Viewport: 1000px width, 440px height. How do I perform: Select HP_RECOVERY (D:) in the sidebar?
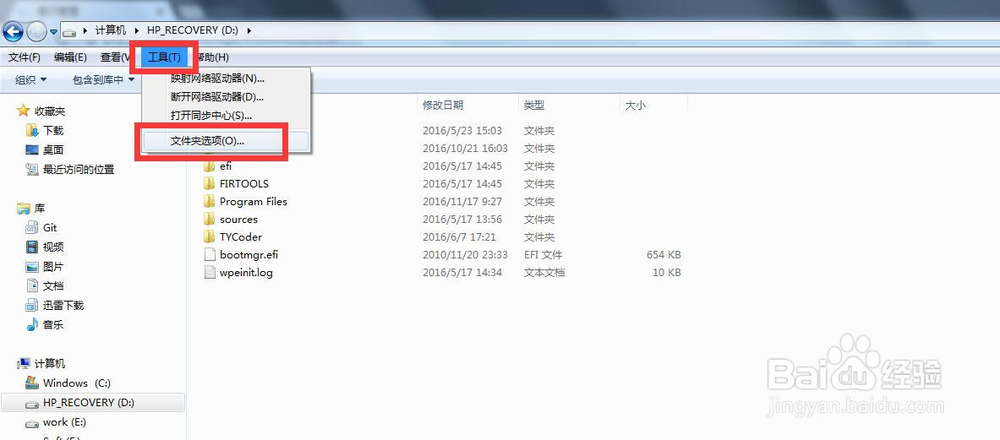coord(93,403)
